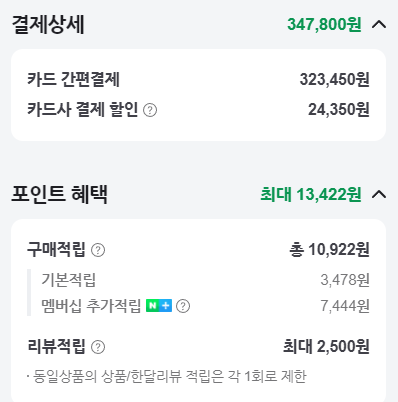Click the 323,450원 card payment amount

coord(334,80)
